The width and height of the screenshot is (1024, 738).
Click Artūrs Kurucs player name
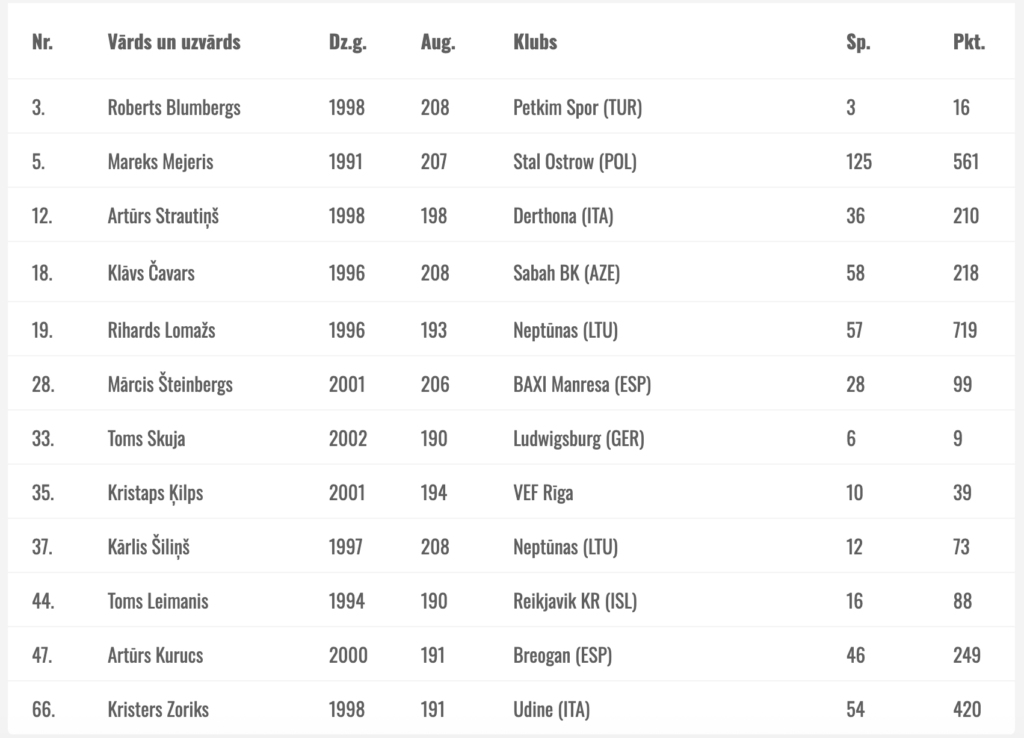click(x=156, y=656)
